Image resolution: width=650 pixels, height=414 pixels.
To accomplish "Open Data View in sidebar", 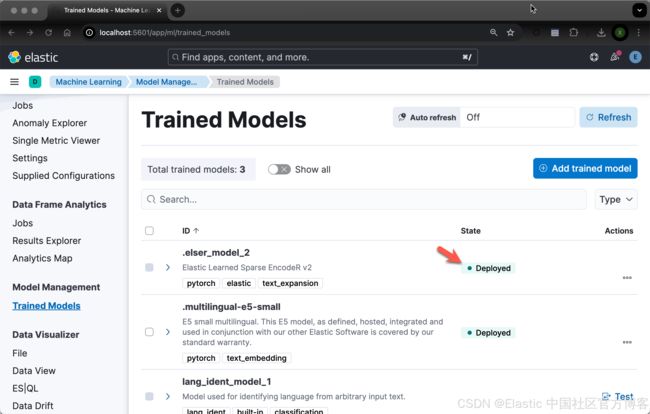I will pos(34,370).
